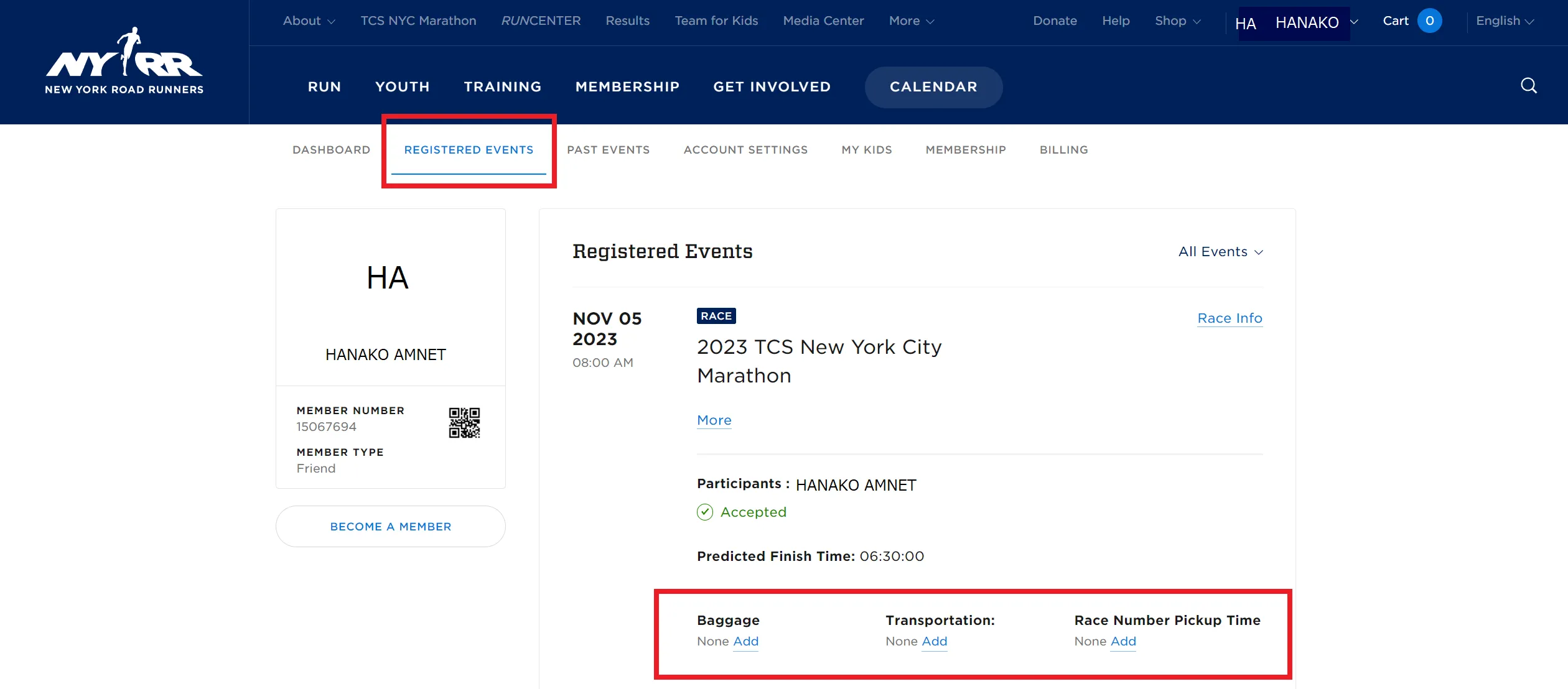Click the BECOME A MEMBER button

(x=391, y=526)
